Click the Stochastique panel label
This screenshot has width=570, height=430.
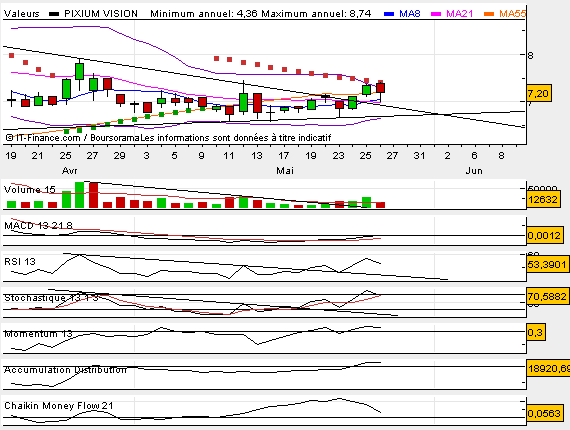51,298
